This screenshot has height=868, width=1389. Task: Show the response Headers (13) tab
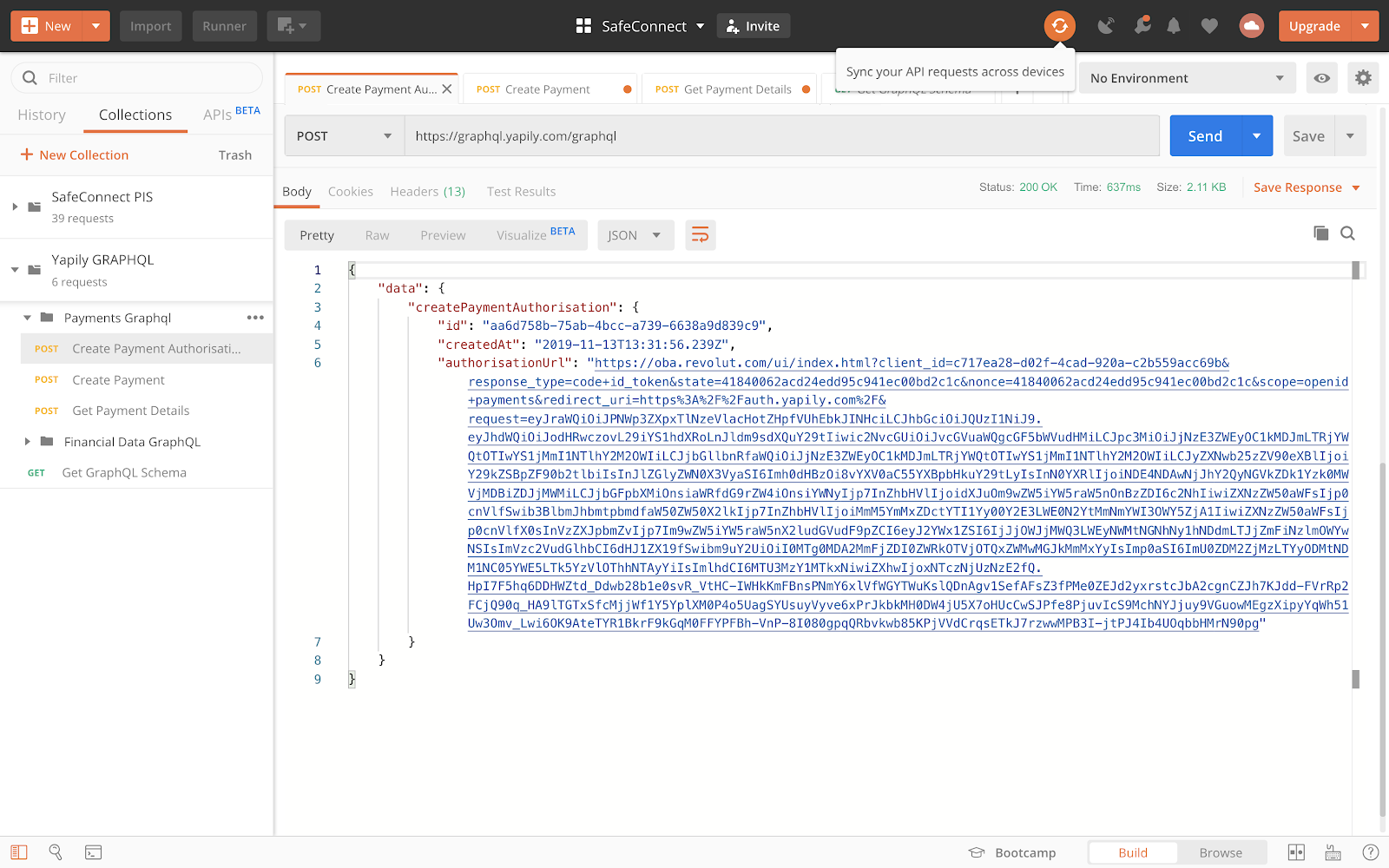tap(428, 192)
